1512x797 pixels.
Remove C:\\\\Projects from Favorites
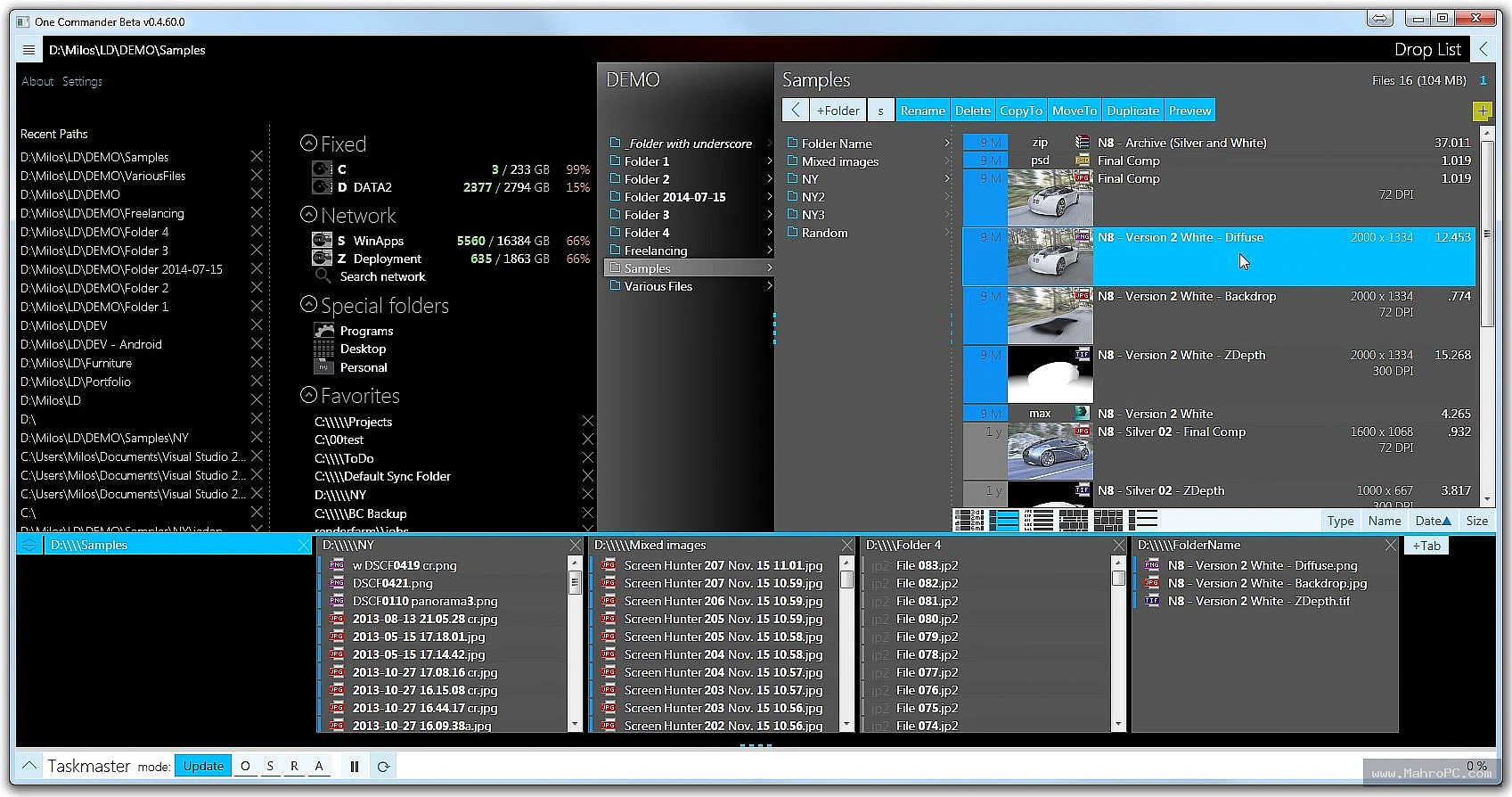pos(587,422)
